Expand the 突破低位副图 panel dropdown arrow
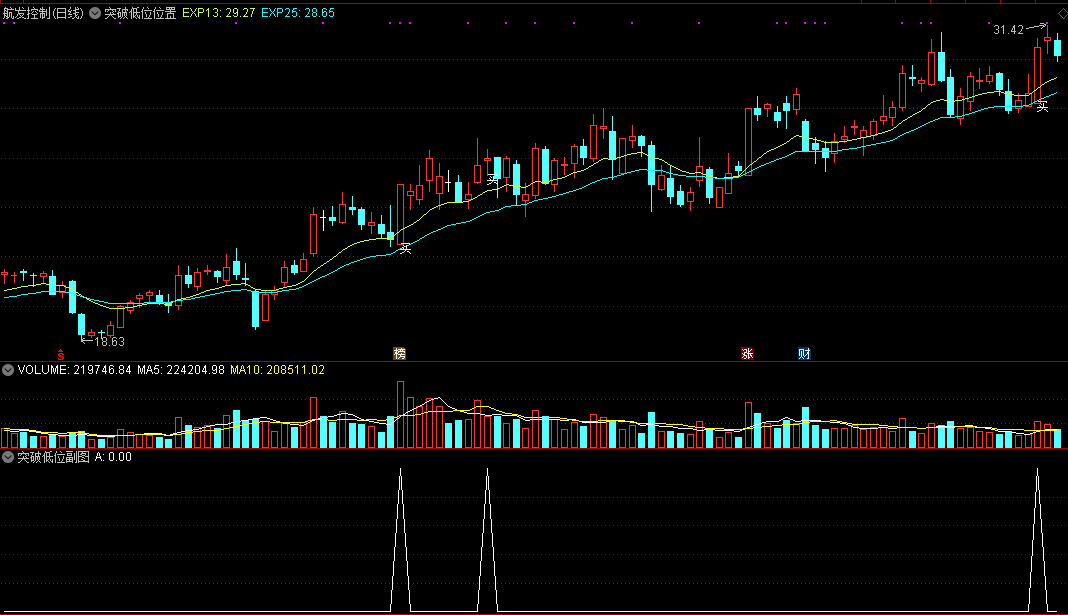Viewport: 1068px width, 615px height. tap(8, 457)
